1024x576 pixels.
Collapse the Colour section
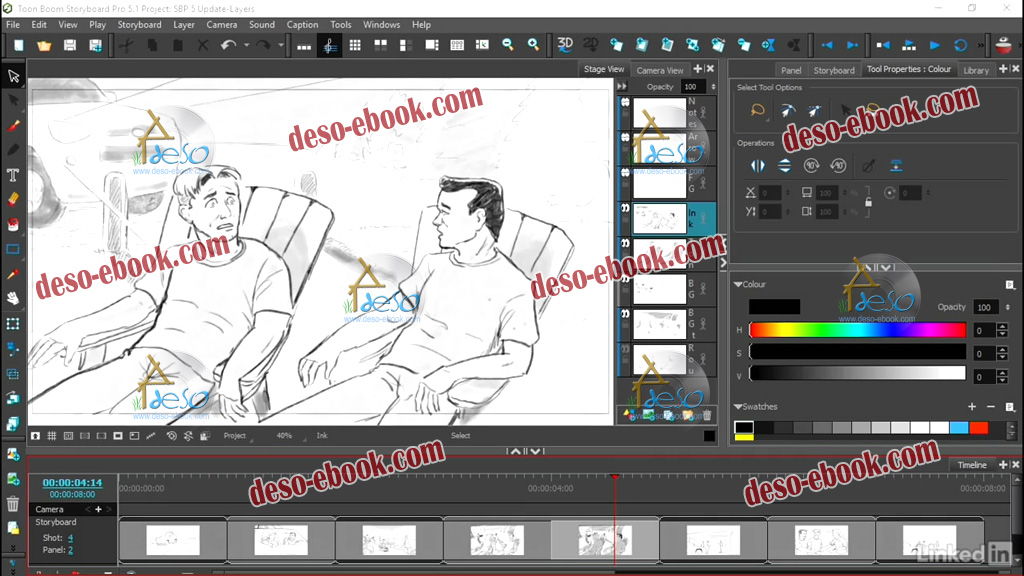(738, 285)
